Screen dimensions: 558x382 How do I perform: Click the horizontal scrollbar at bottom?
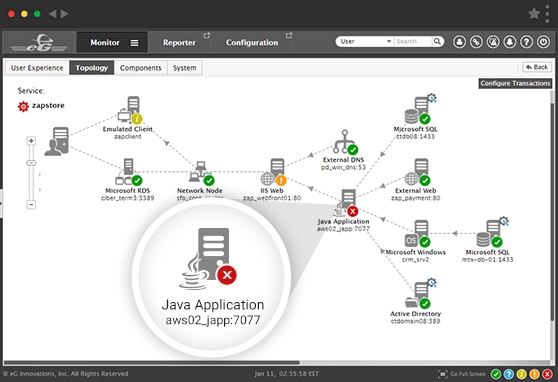pos(151,363)
